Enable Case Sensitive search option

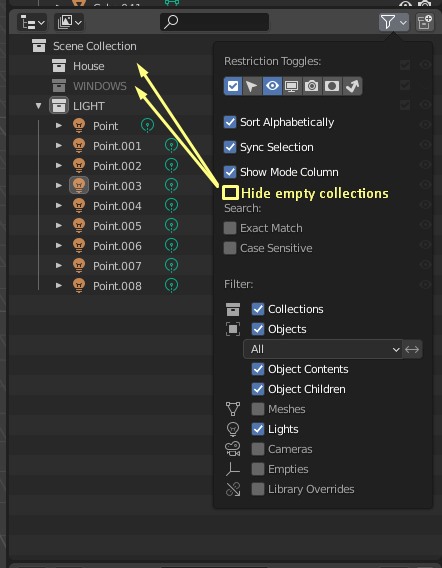(230, 248)
